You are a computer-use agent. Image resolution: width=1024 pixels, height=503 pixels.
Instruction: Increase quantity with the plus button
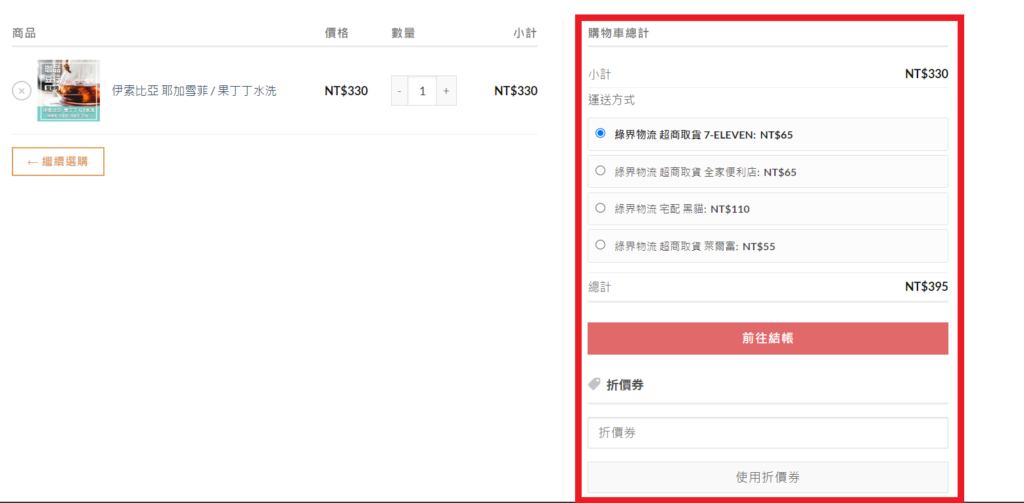click(446, 91)
